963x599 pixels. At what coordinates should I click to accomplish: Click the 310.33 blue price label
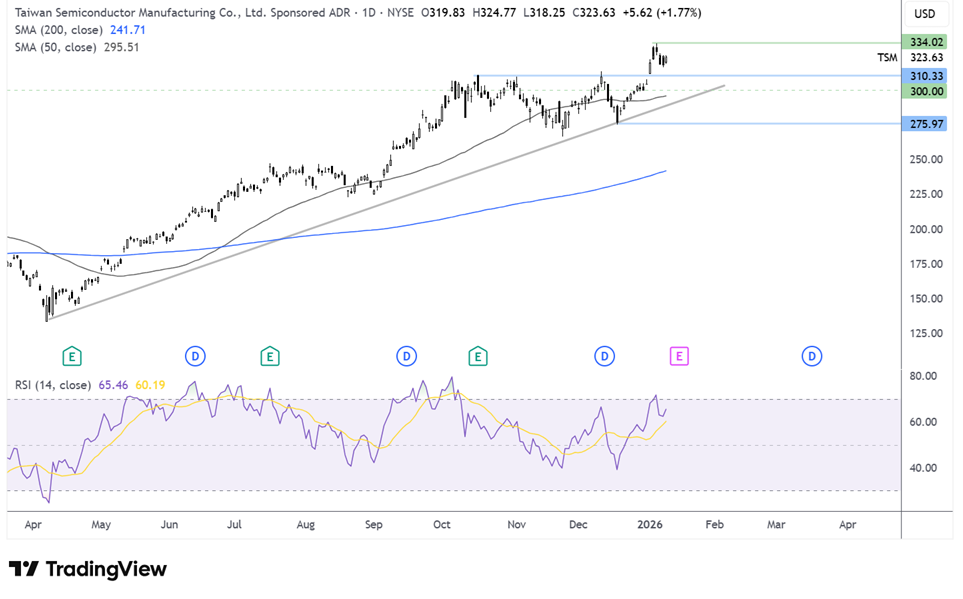[x=926, y=76]
